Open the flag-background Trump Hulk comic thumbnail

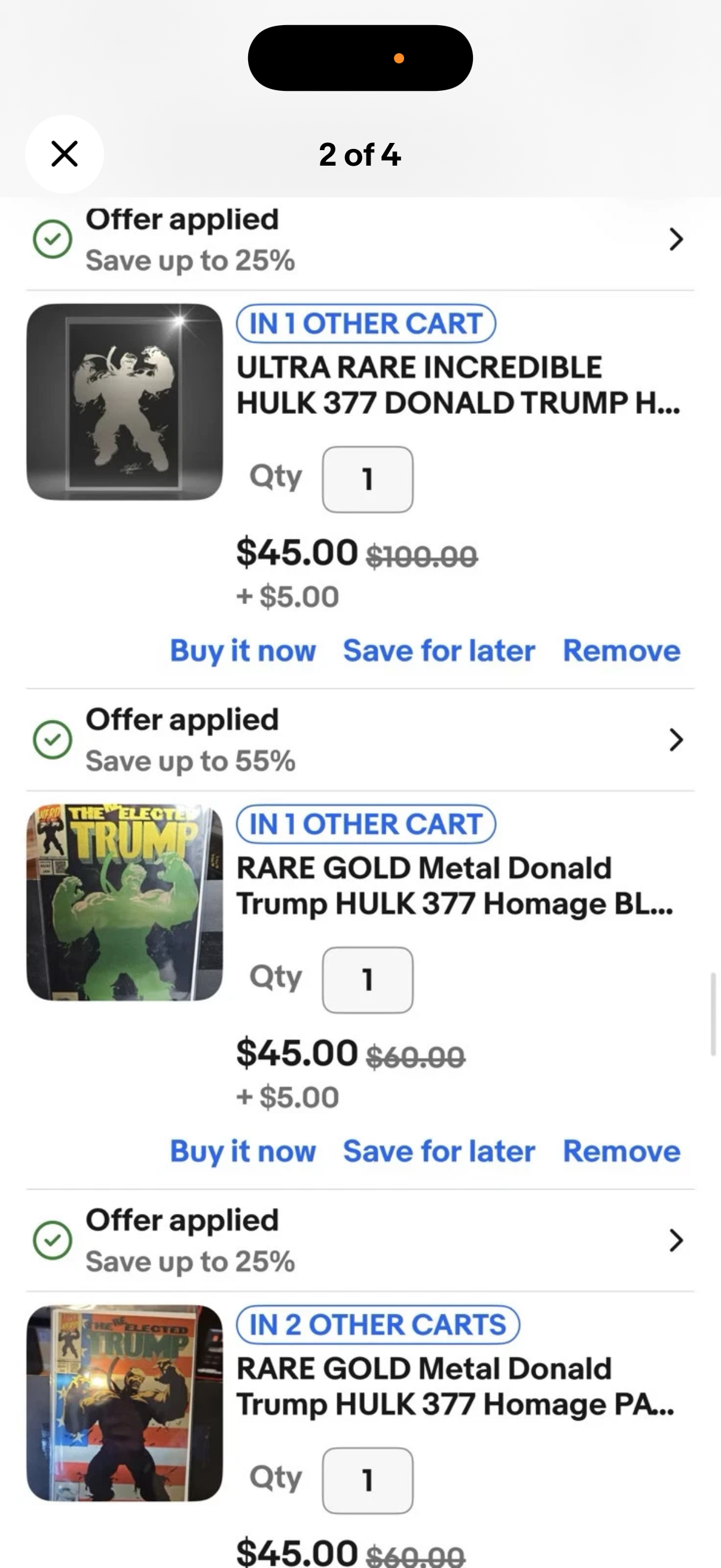(125, 1403)
